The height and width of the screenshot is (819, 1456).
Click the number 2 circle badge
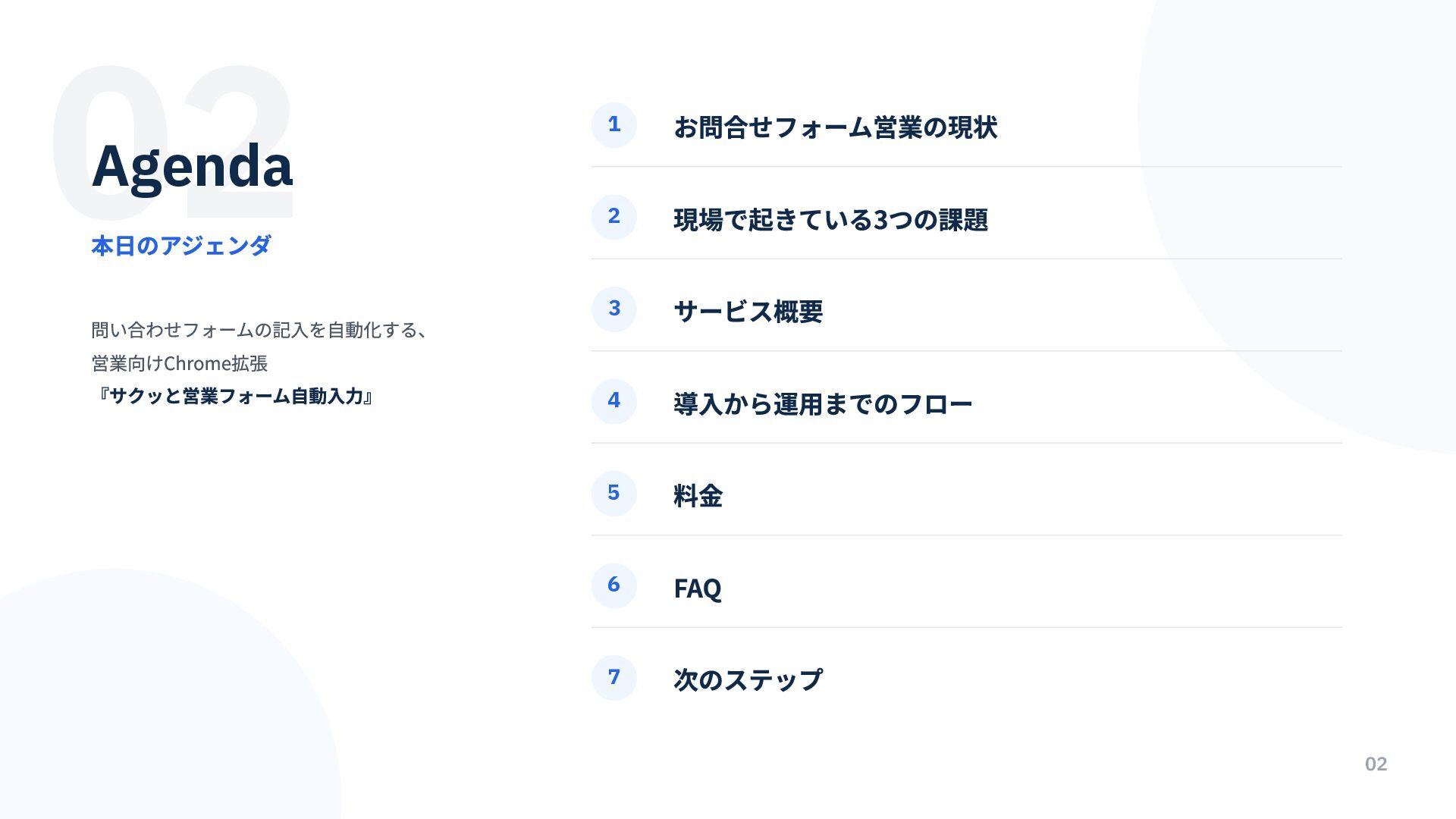(613, 217)
